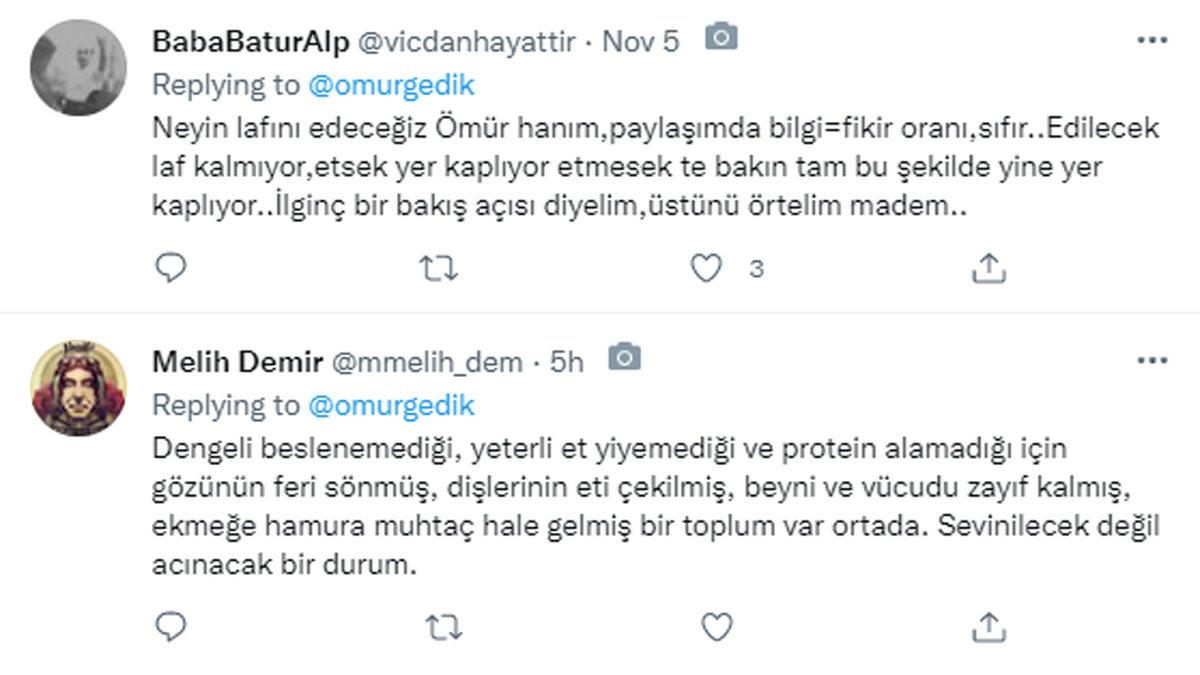Click the 3 likes count
The width and height of the screenshot is (1200, 675).
[756, 267]
